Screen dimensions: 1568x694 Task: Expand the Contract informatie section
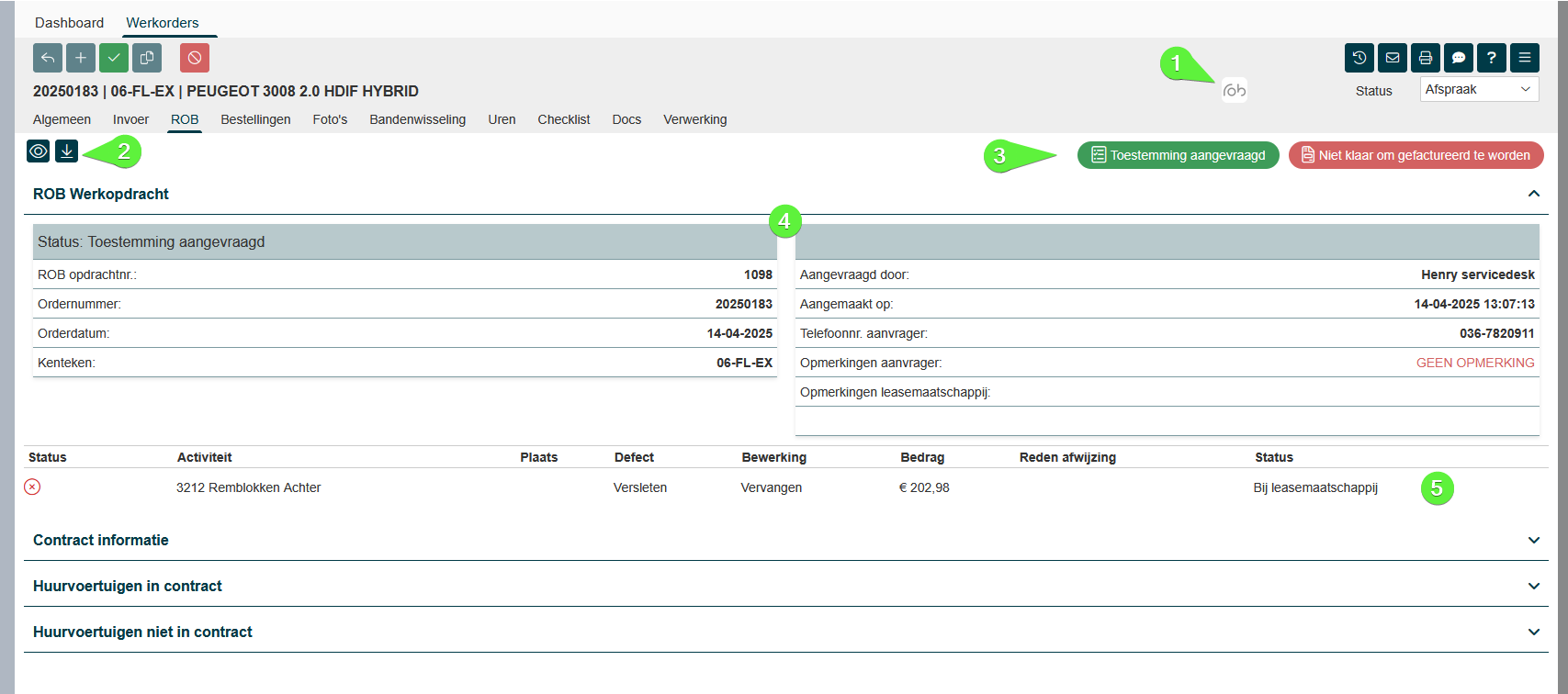1533,541
